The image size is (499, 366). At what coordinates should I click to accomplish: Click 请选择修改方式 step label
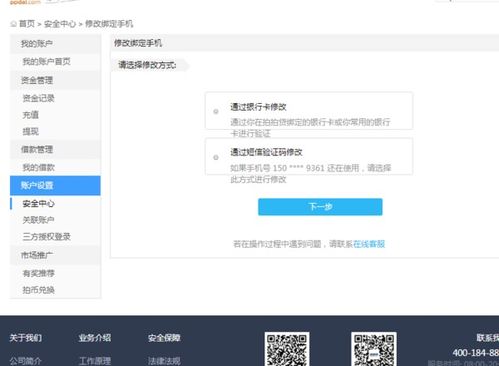[x=147, y=65]
